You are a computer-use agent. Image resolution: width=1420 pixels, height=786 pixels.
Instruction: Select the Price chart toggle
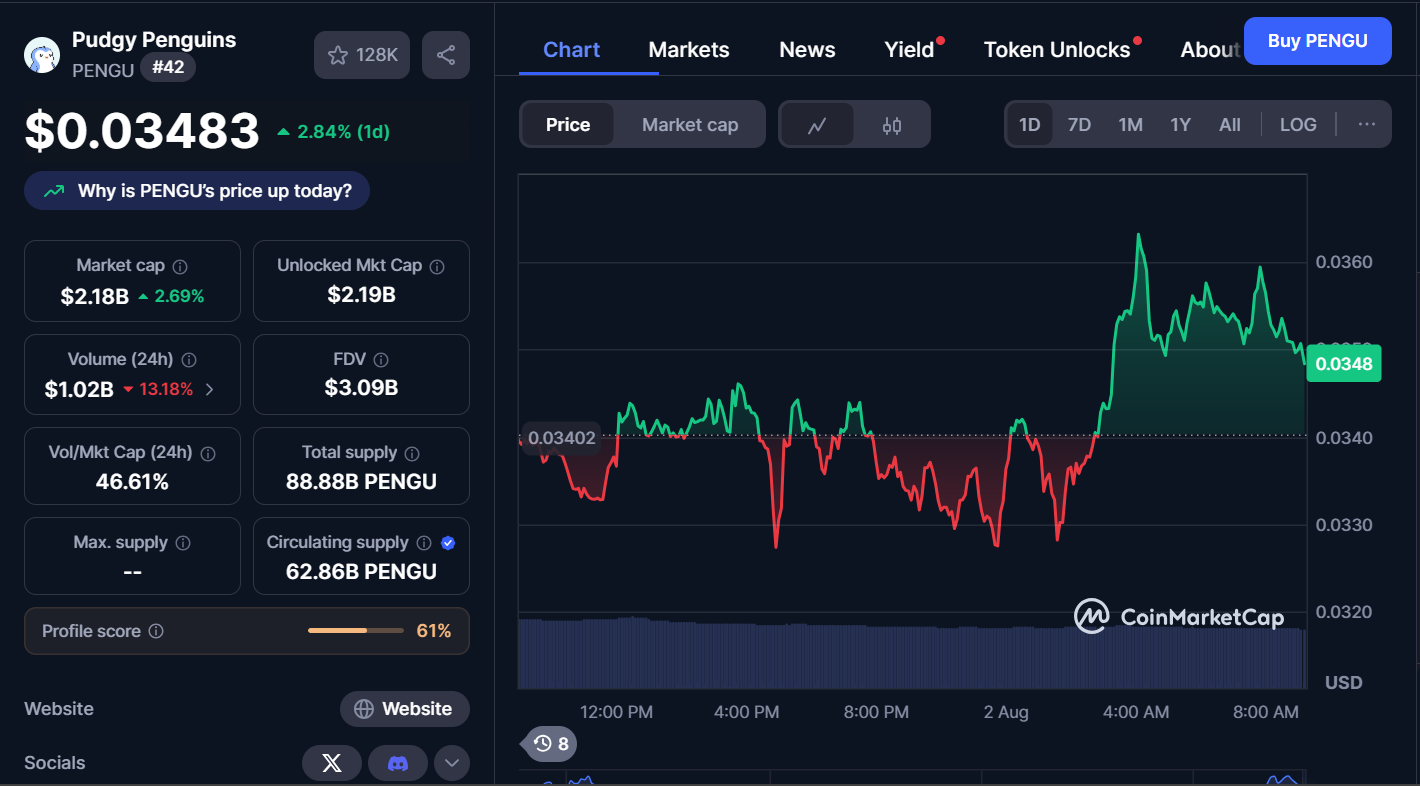pyautogui.click(x=568, y=125)
